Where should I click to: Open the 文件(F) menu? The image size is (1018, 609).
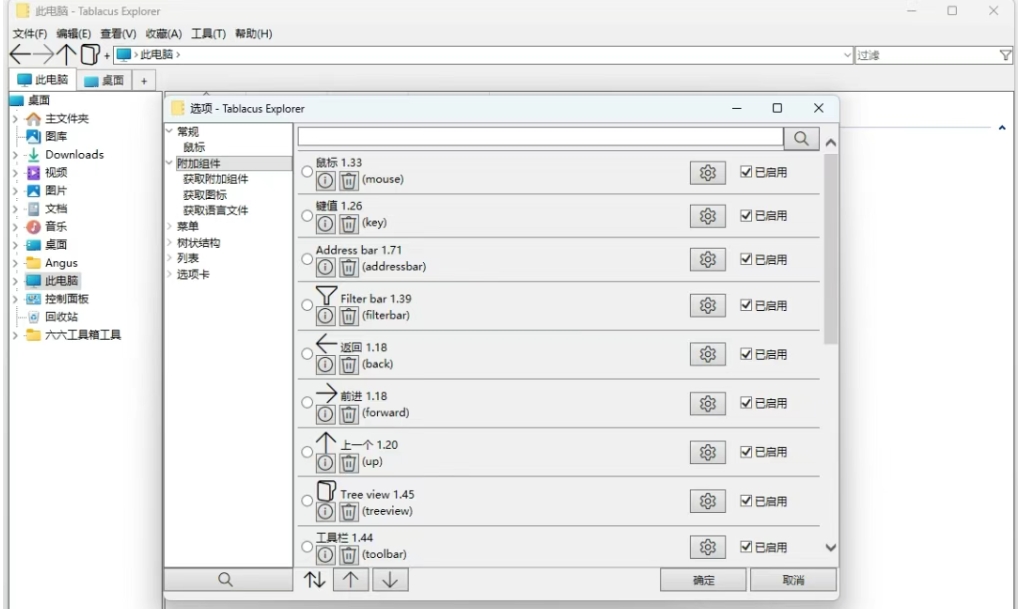(30, 34)
